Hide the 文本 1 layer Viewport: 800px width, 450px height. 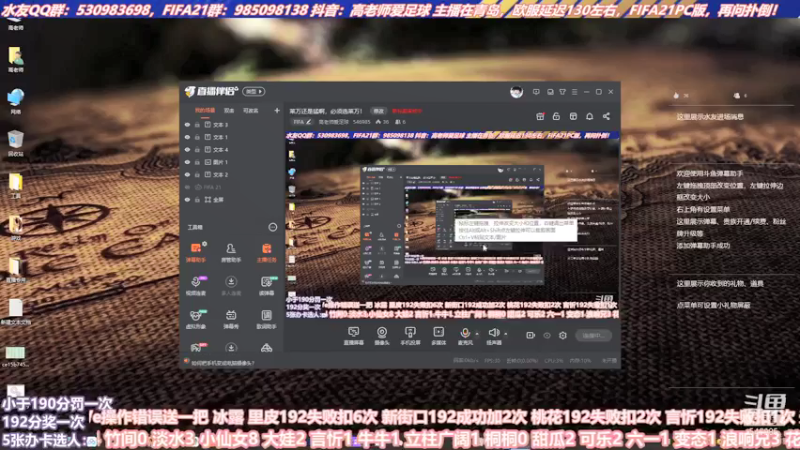(187, 137)
